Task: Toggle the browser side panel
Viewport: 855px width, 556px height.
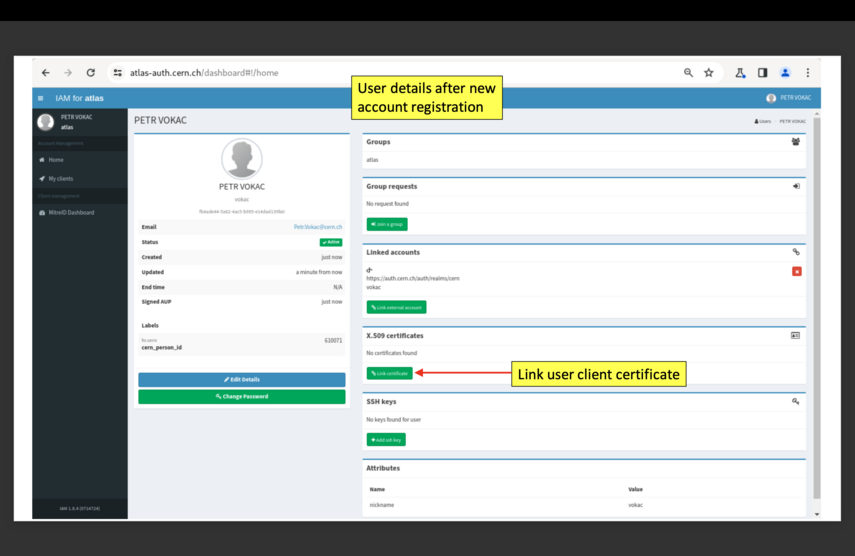Action: (762, 73)
